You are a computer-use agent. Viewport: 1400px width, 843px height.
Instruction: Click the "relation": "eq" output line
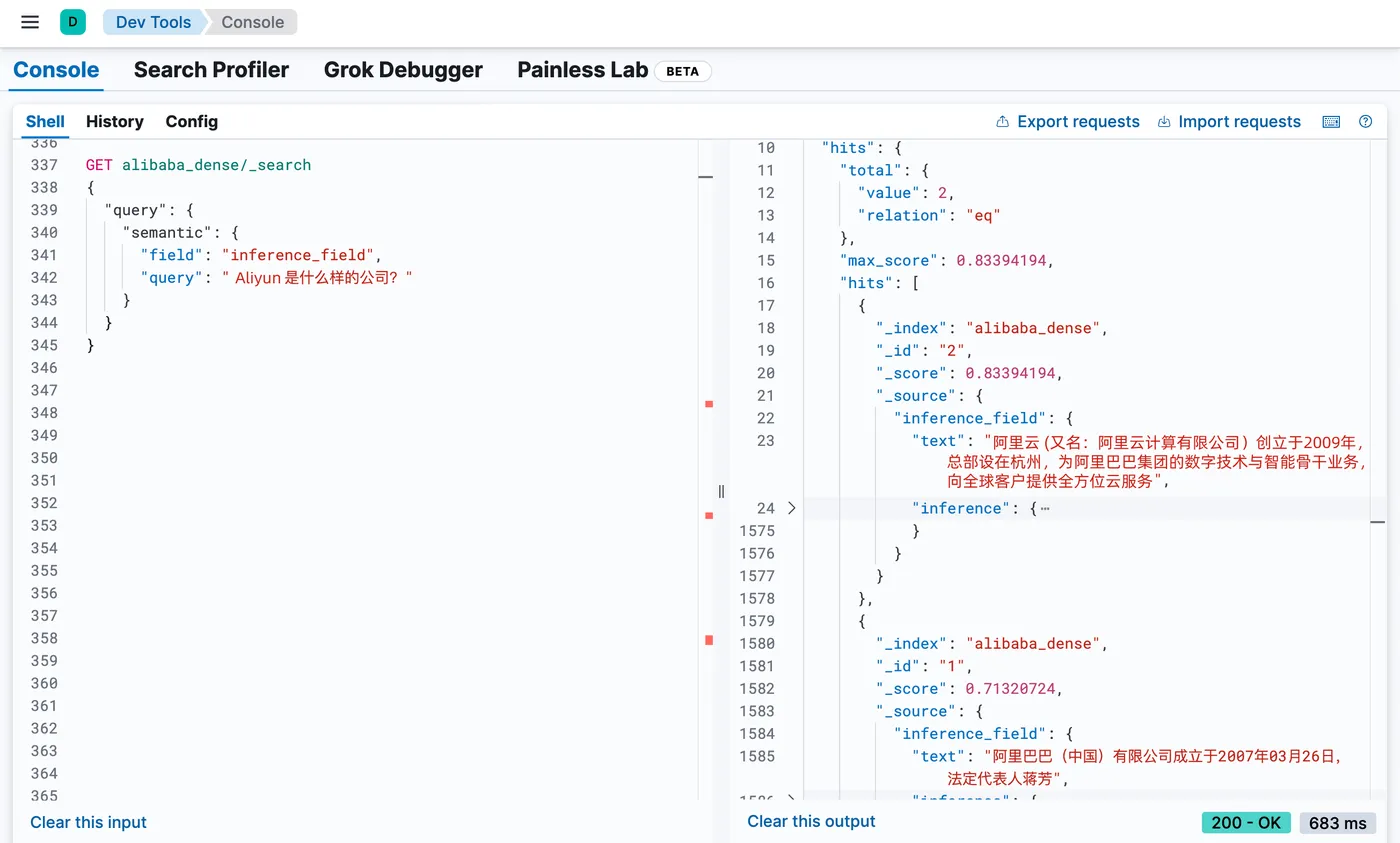(929, 215)
